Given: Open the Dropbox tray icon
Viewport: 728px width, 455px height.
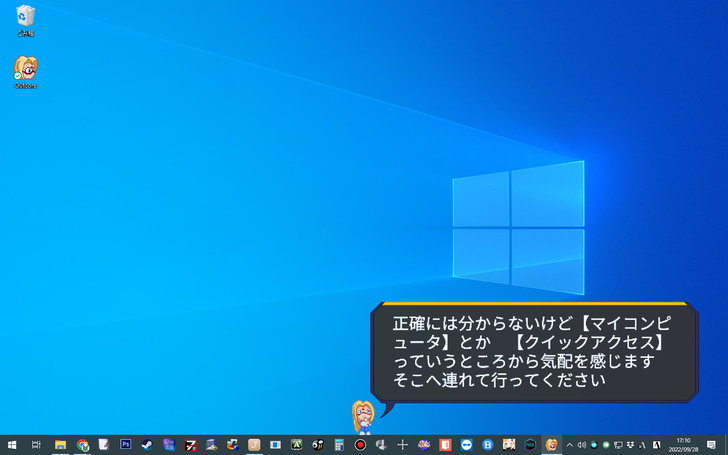Looking at the screenshot, I should [630, 445].
